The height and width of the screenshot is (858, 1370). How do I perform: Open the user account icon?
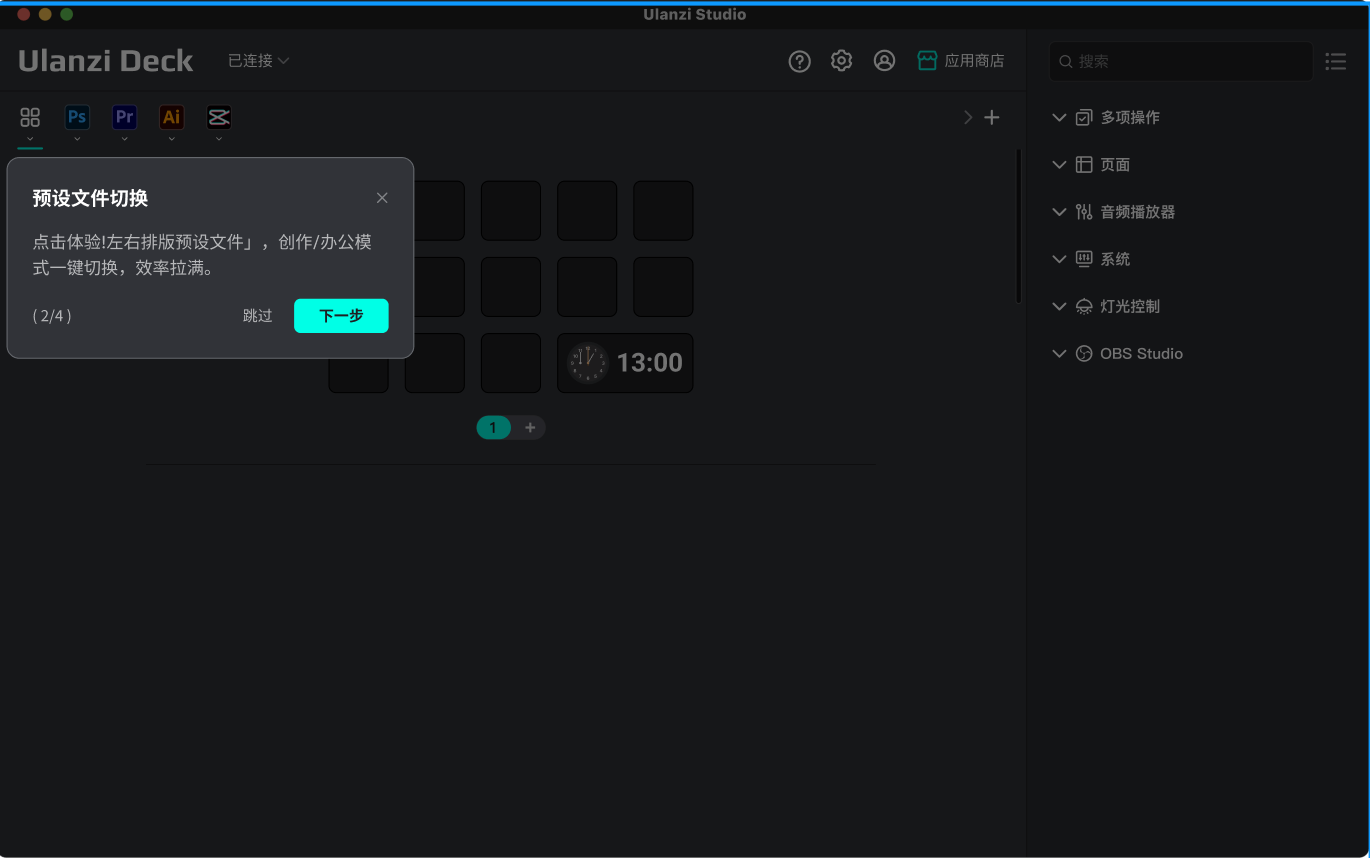click(x=884, y=61)
